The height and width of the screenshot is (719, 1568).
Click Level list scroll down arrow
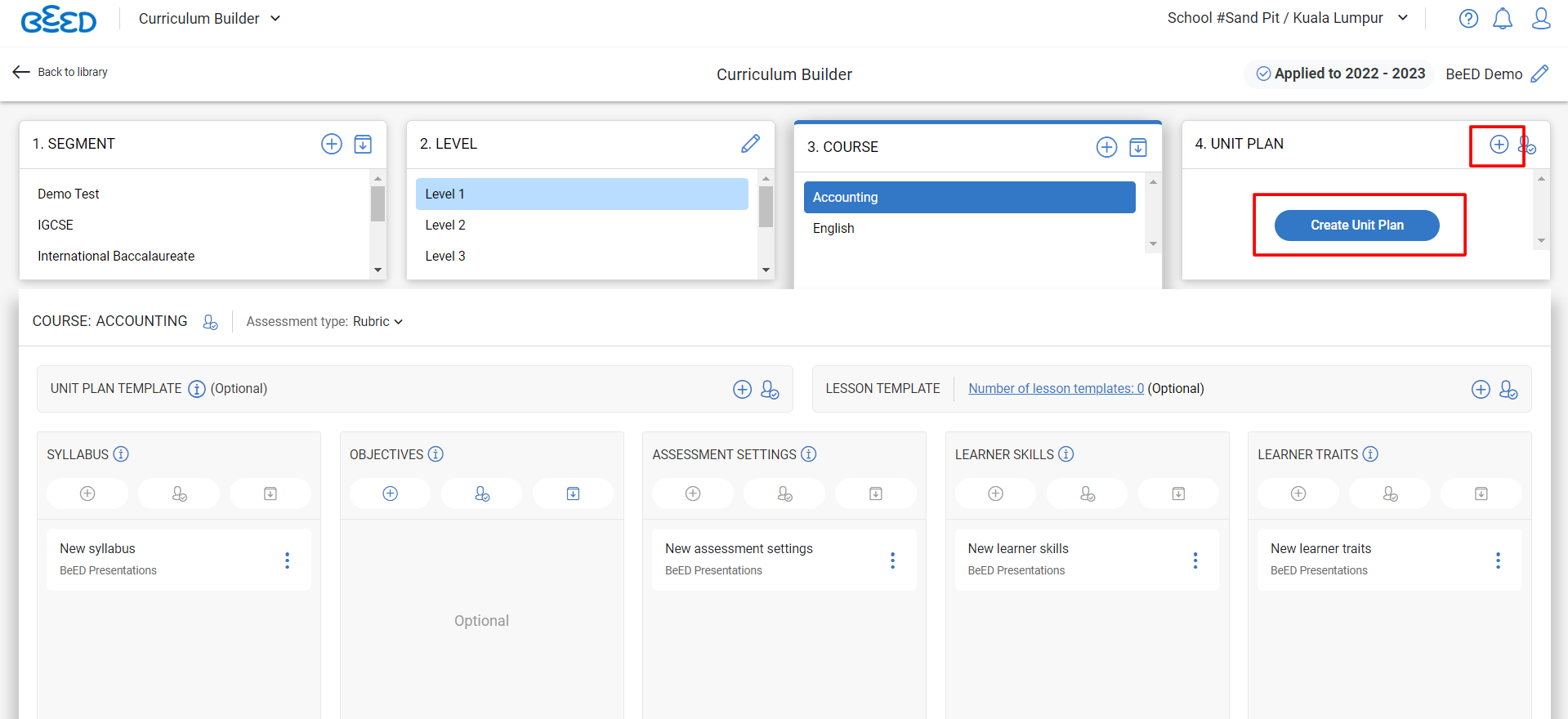click(766, 270)
